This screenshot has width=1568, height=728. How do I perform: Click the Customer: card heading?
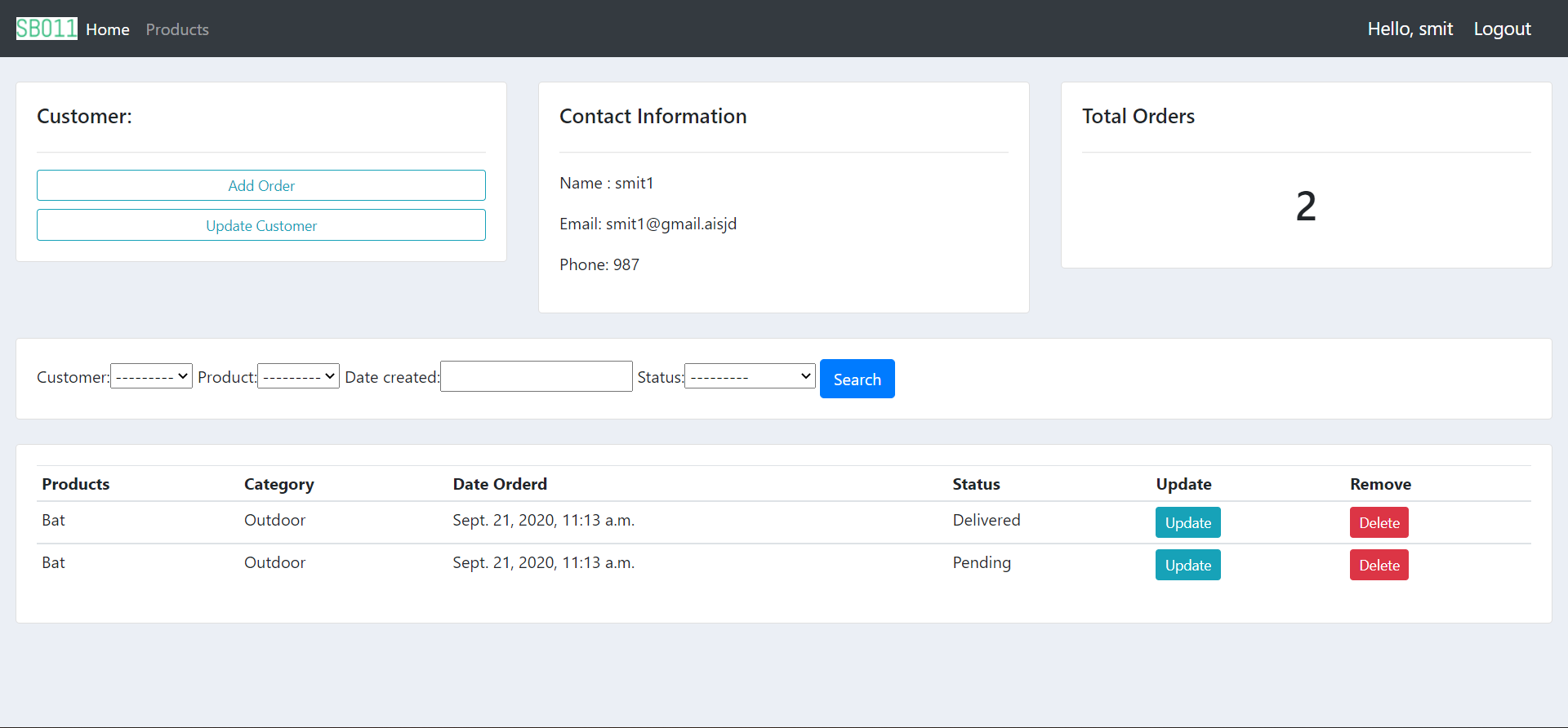pos(84,116)
